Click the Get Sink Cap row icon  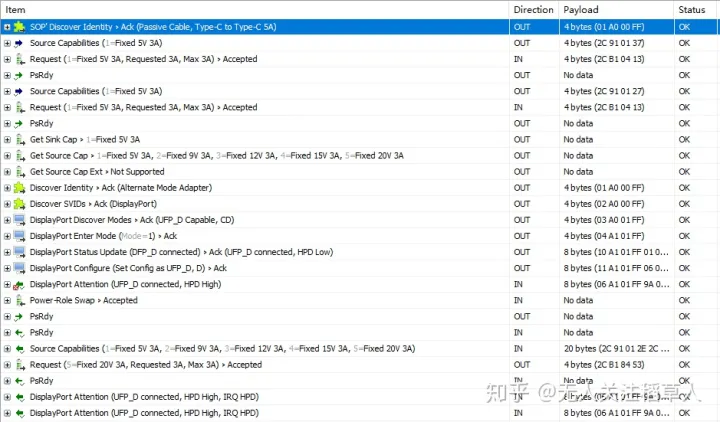pos(20,140)
